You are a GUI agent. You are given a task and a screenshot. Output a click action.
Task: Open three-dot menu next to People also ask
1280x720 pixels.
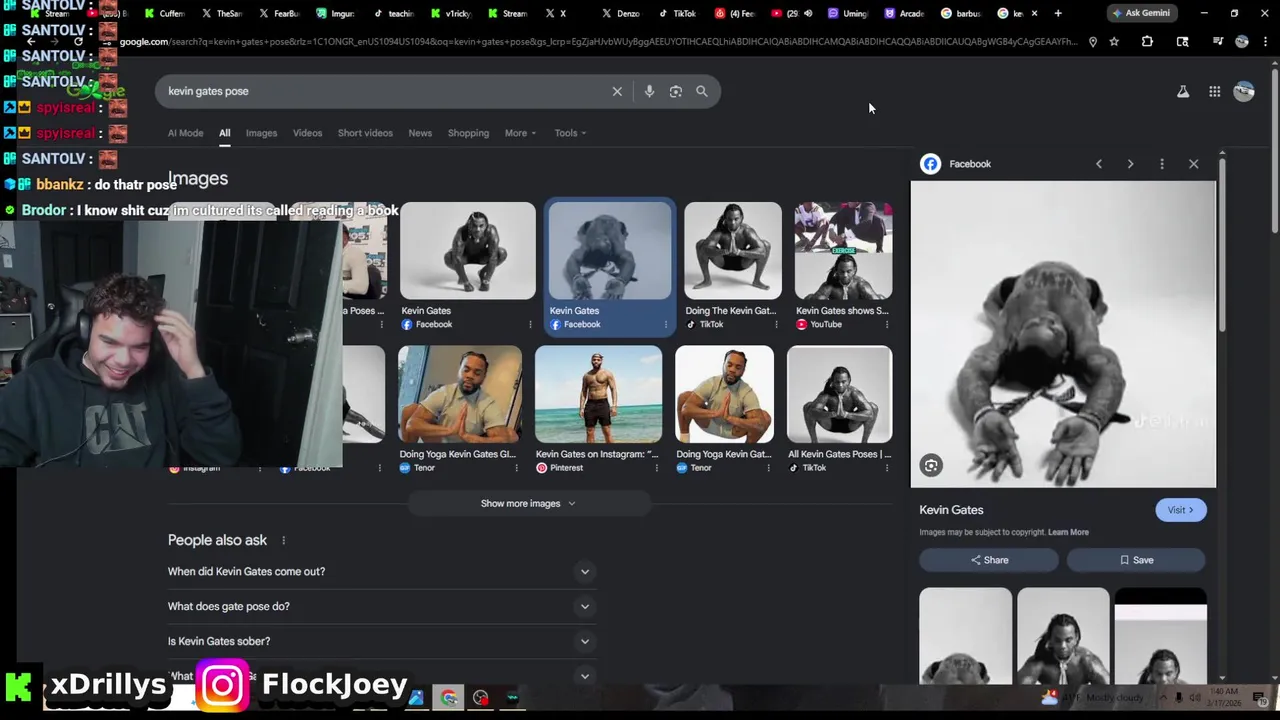(x=283, y=540)
